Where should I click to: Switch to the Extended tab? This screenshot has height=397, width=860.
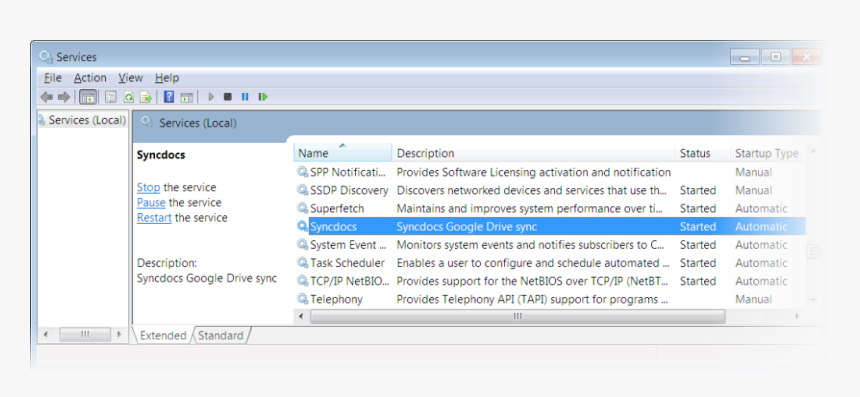click(163, 336)
